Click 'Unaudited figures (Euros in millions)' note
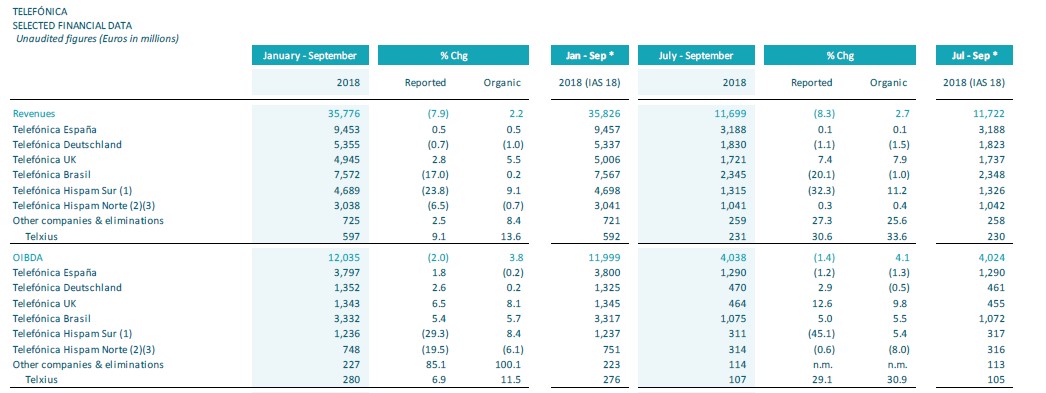Screen dimensions: 1046x393 pos(97,39)
